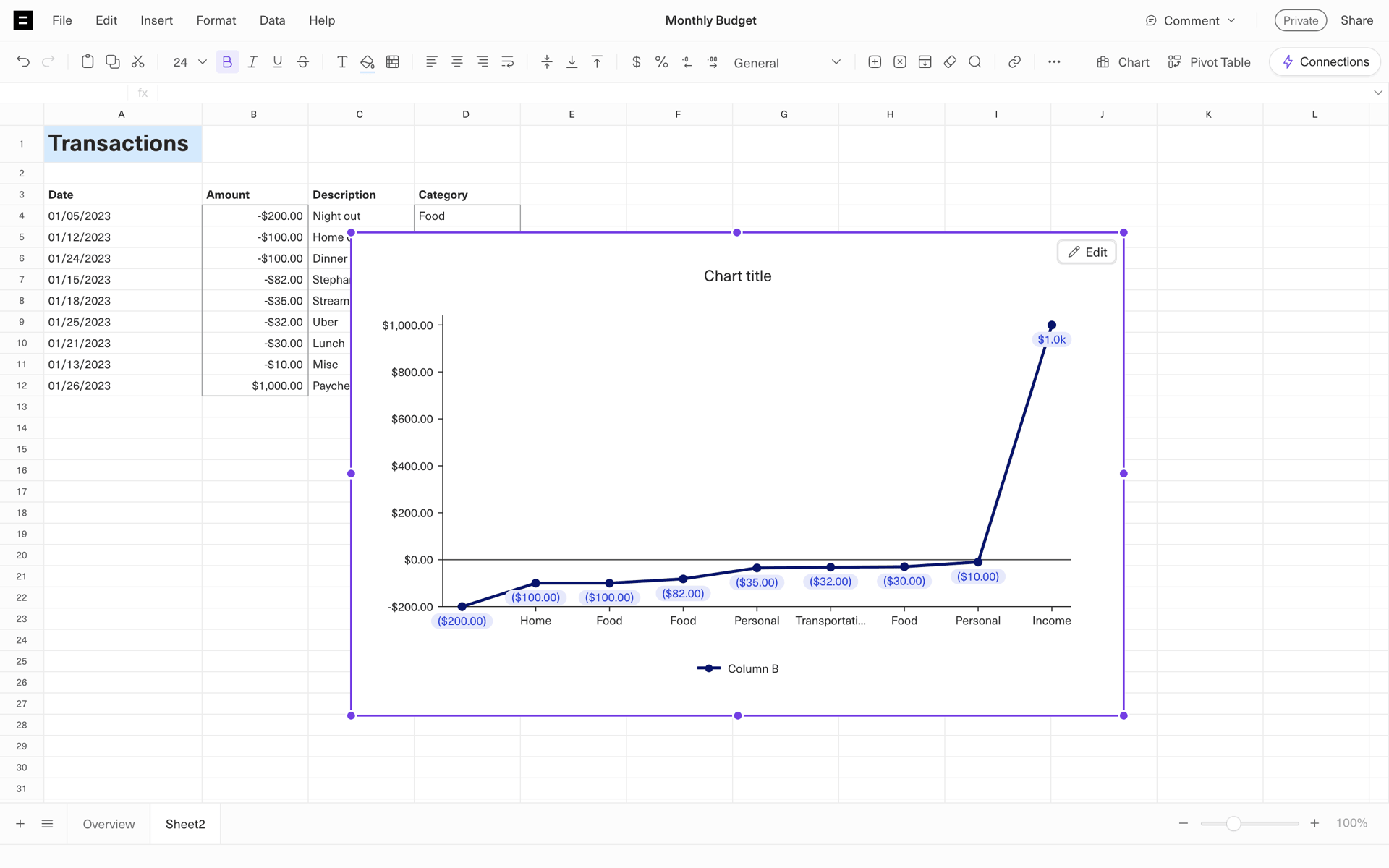The width and height of the screenshot is (1389, 868).
Task: Open the File menu
Action: pyautogui.click(x=62, y=20)
